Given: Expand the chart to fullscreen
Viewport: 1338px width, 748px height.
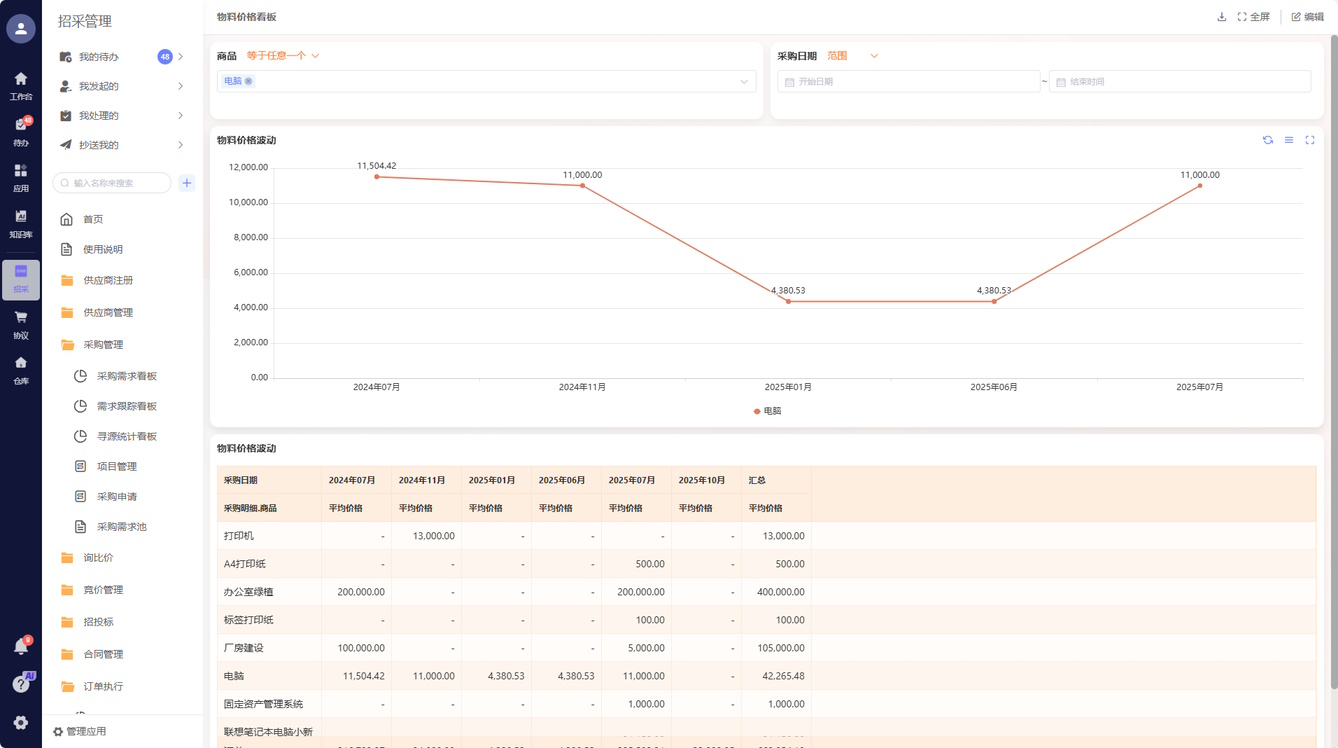Looking at the screenshot, I should (x=1310, y=140).
